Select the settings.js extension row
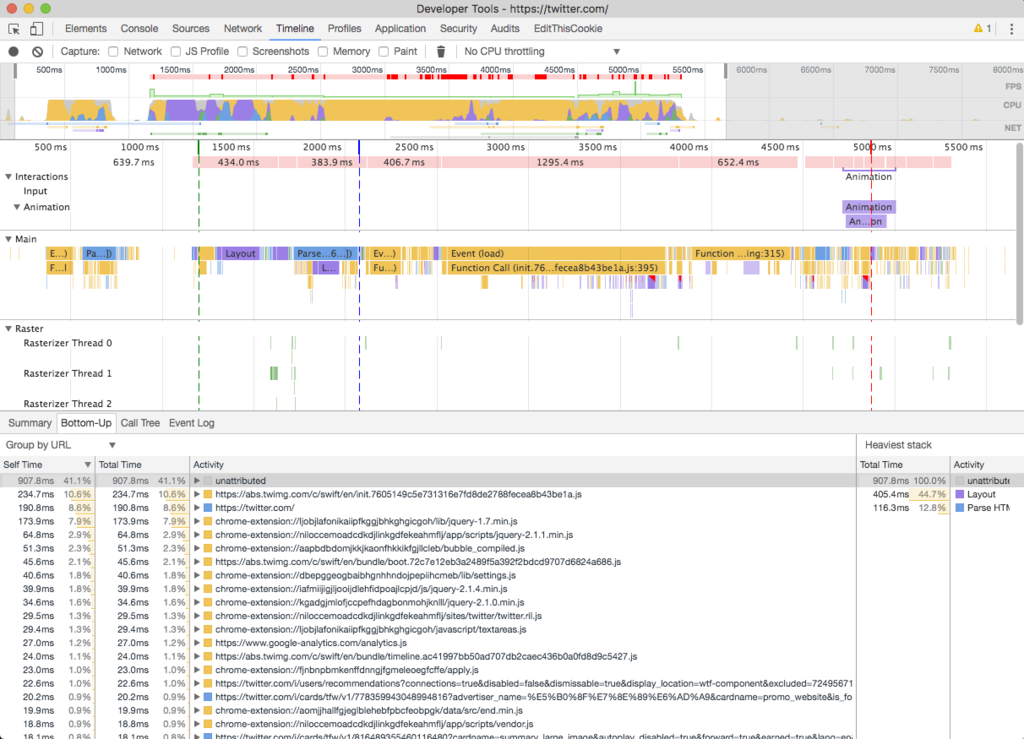This screenshot has width=1024, height=739. click(428, 576)
